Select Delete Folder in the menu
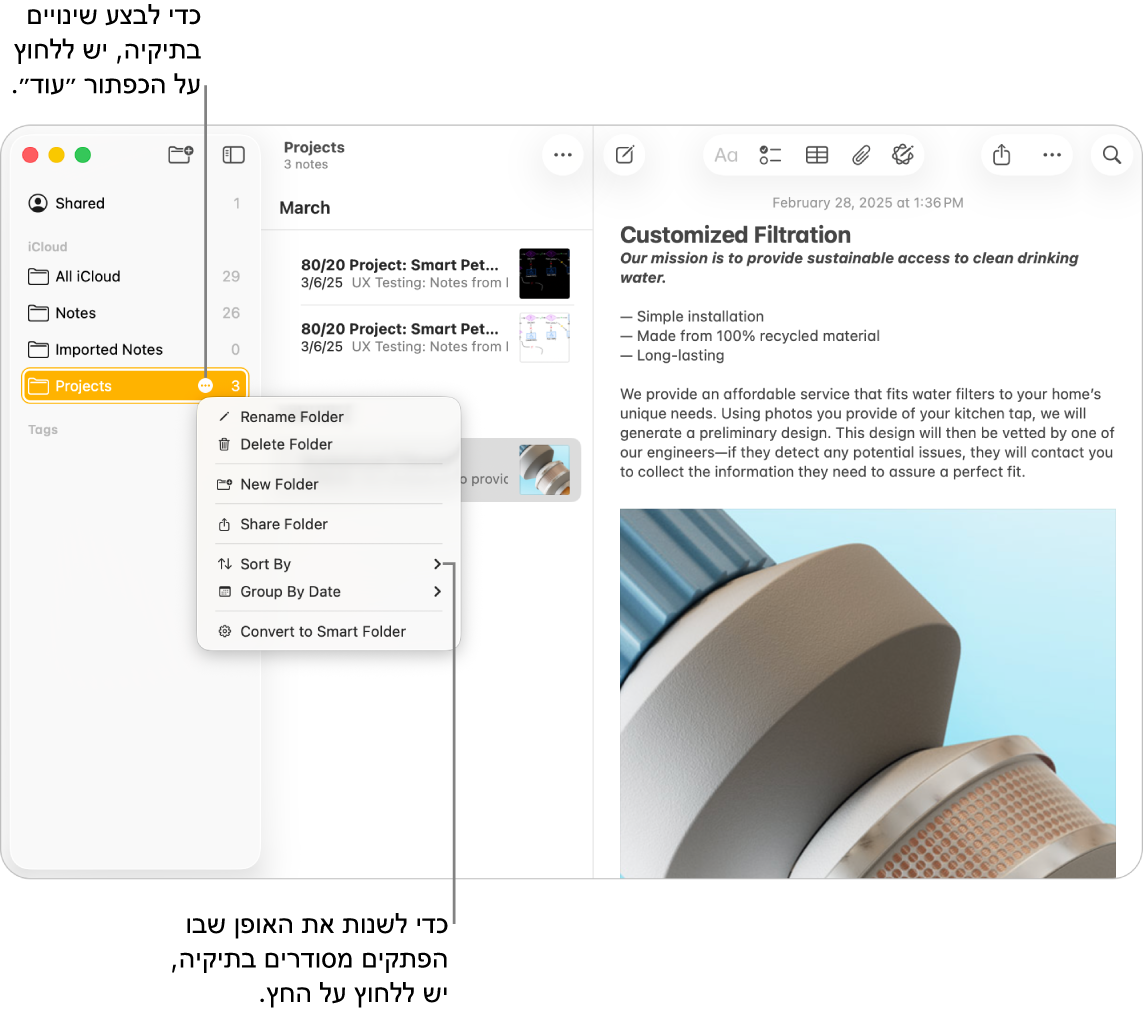This screenshot has width=1146, height=1011. coord(286,444)
